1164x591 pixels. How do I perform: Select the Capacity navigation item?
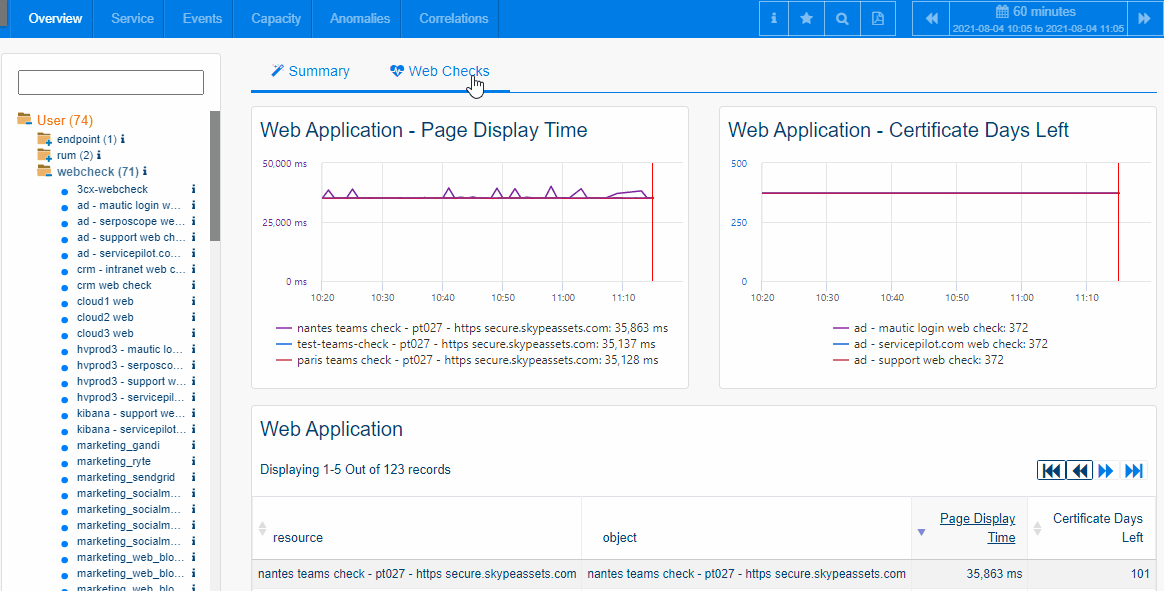(275, 18)
